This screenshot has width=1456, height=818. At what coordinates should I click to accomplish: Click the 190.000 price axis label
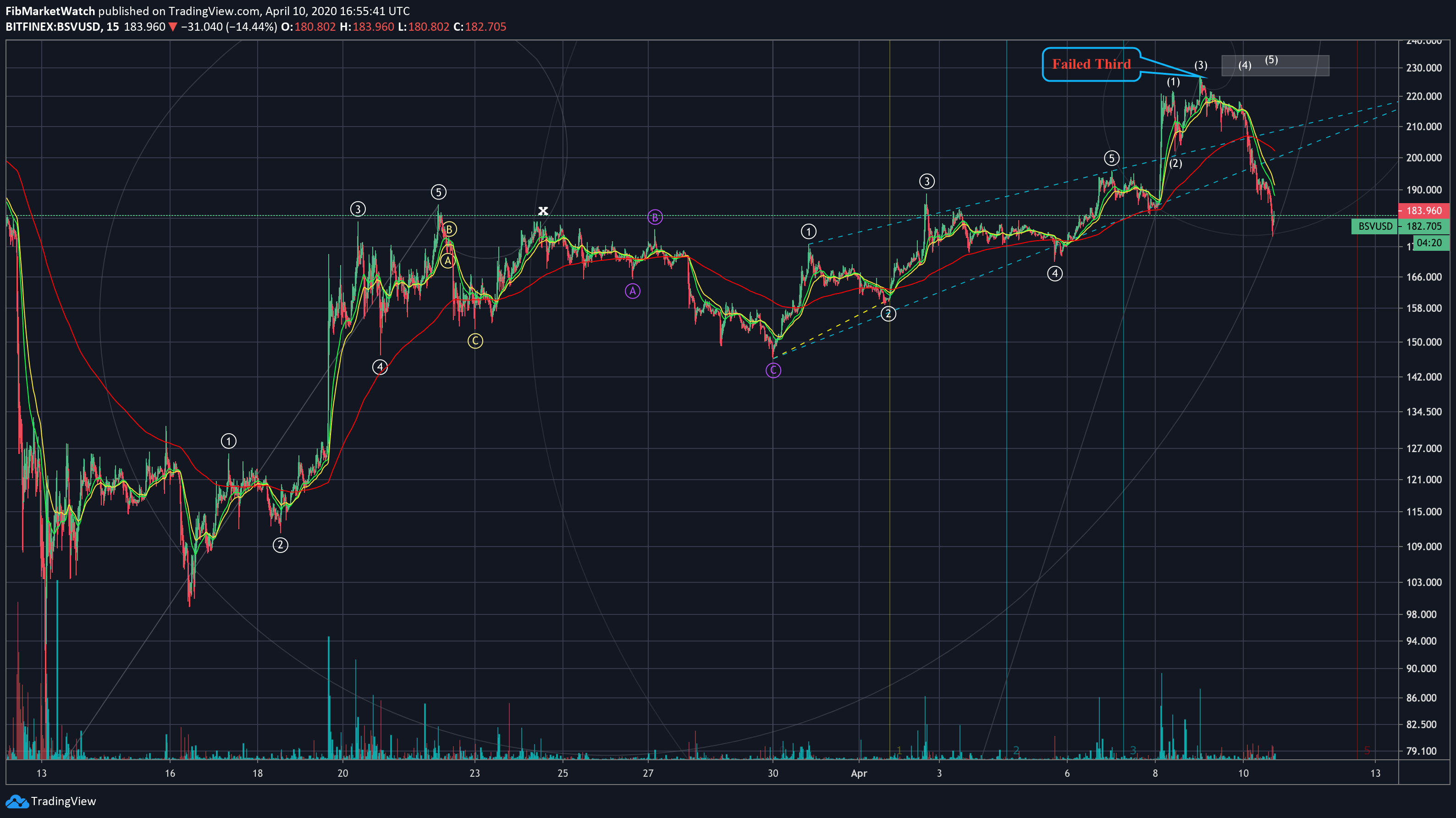[1424, 190]
